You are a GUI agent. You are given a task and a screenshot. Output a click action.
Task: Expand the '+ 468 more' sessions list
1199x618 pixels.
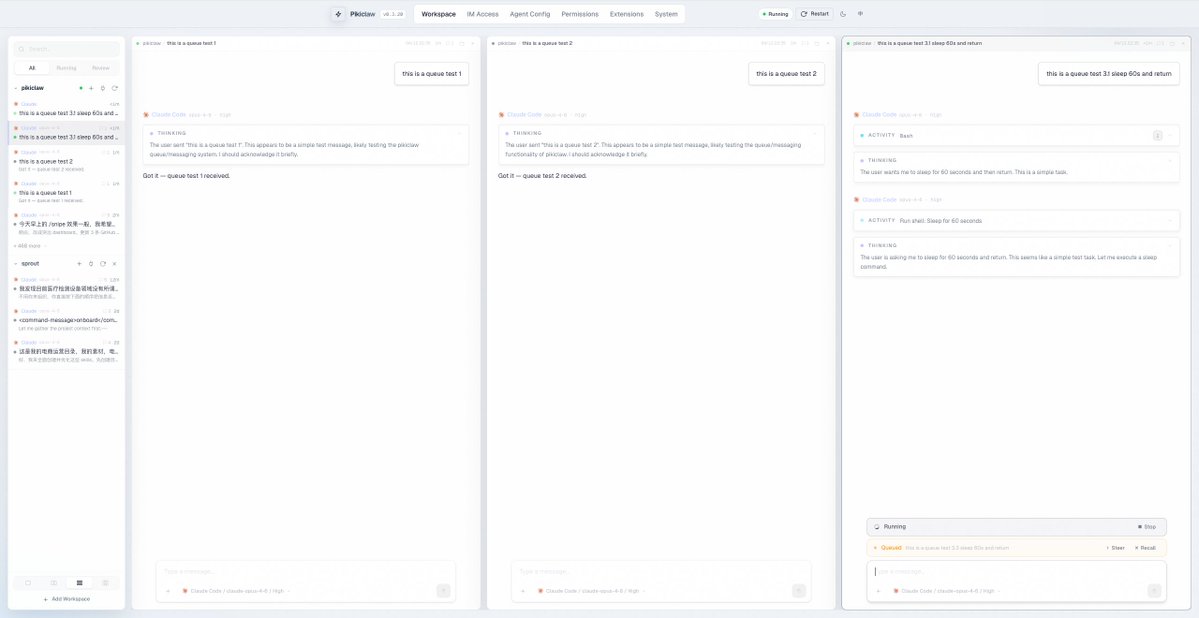29,246
